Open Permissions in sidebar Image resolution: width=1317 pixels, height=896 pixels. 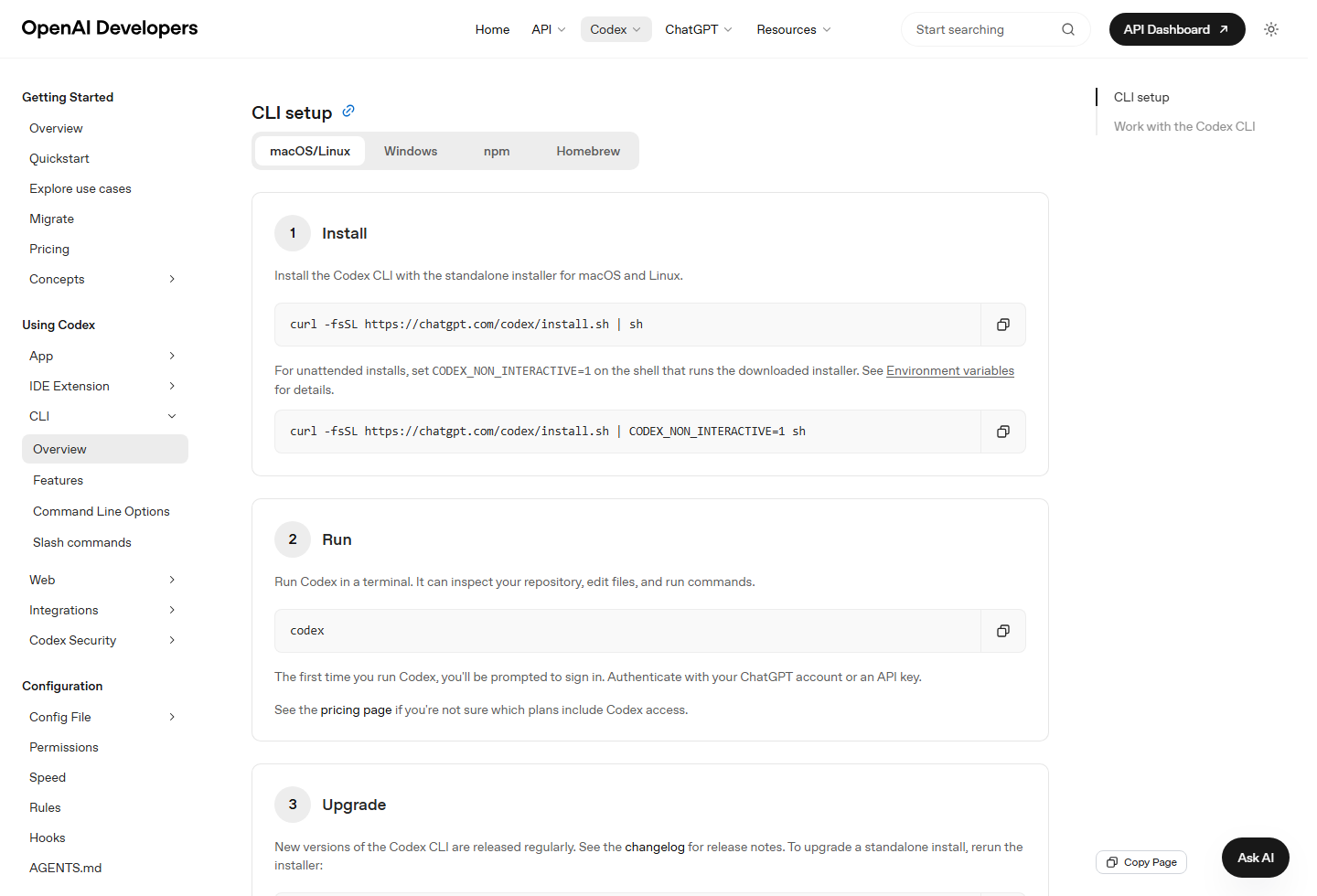click(64, 747)
